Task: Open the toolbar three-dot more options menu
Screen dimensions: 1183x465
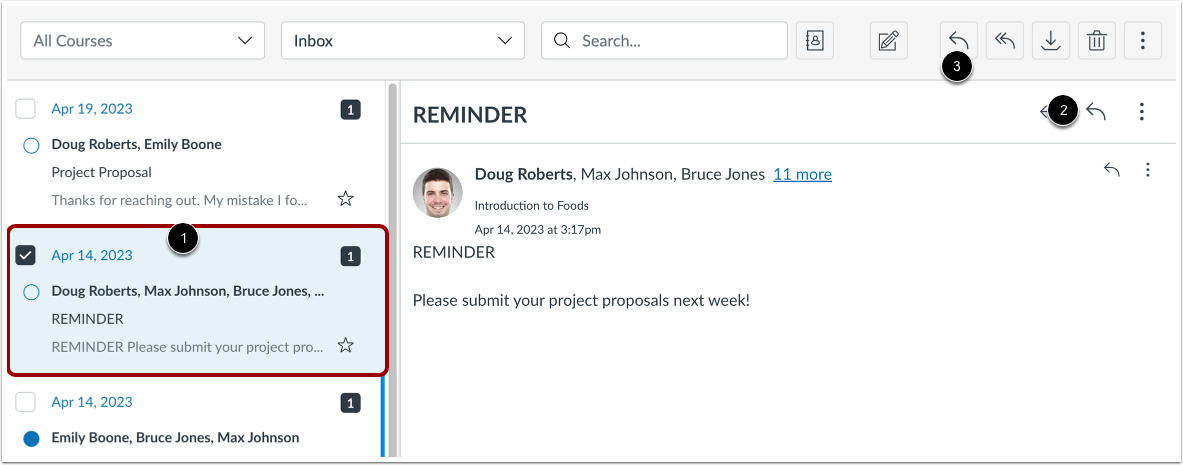Action: (1143, 41)
